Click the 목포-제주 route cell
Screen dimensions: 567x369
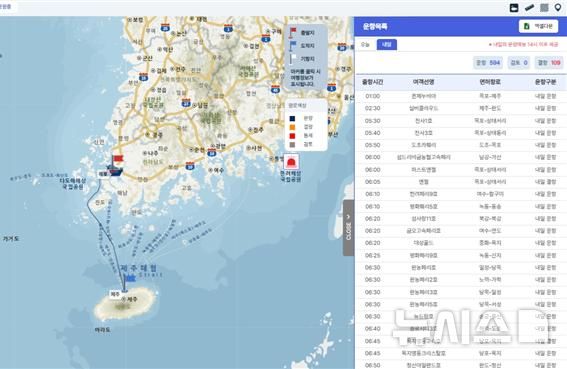[x=490, y=96]
